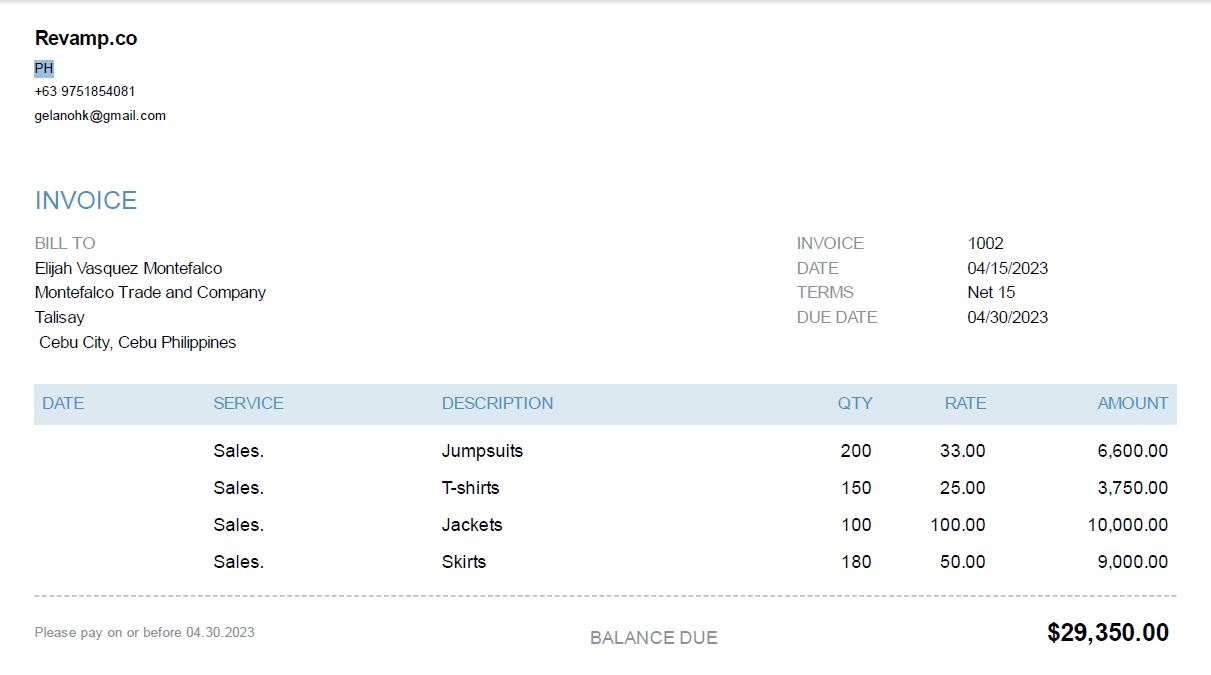Viewport: 1211px width, 675px height.
Task: Click the gelanohk@gmail.com email address
Action: (x=100, y=115)
